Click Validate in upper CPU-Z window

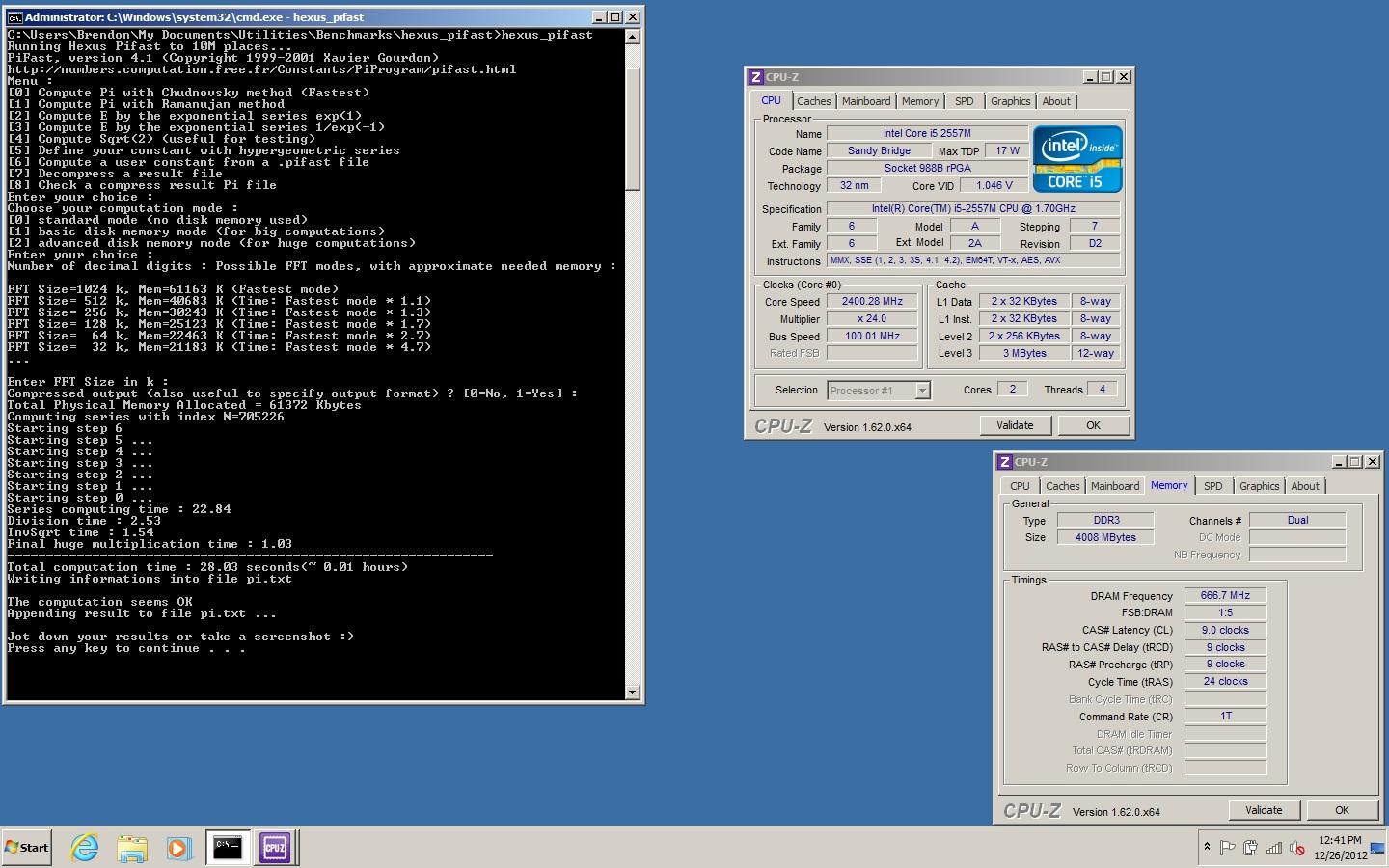click(1015, 425)
